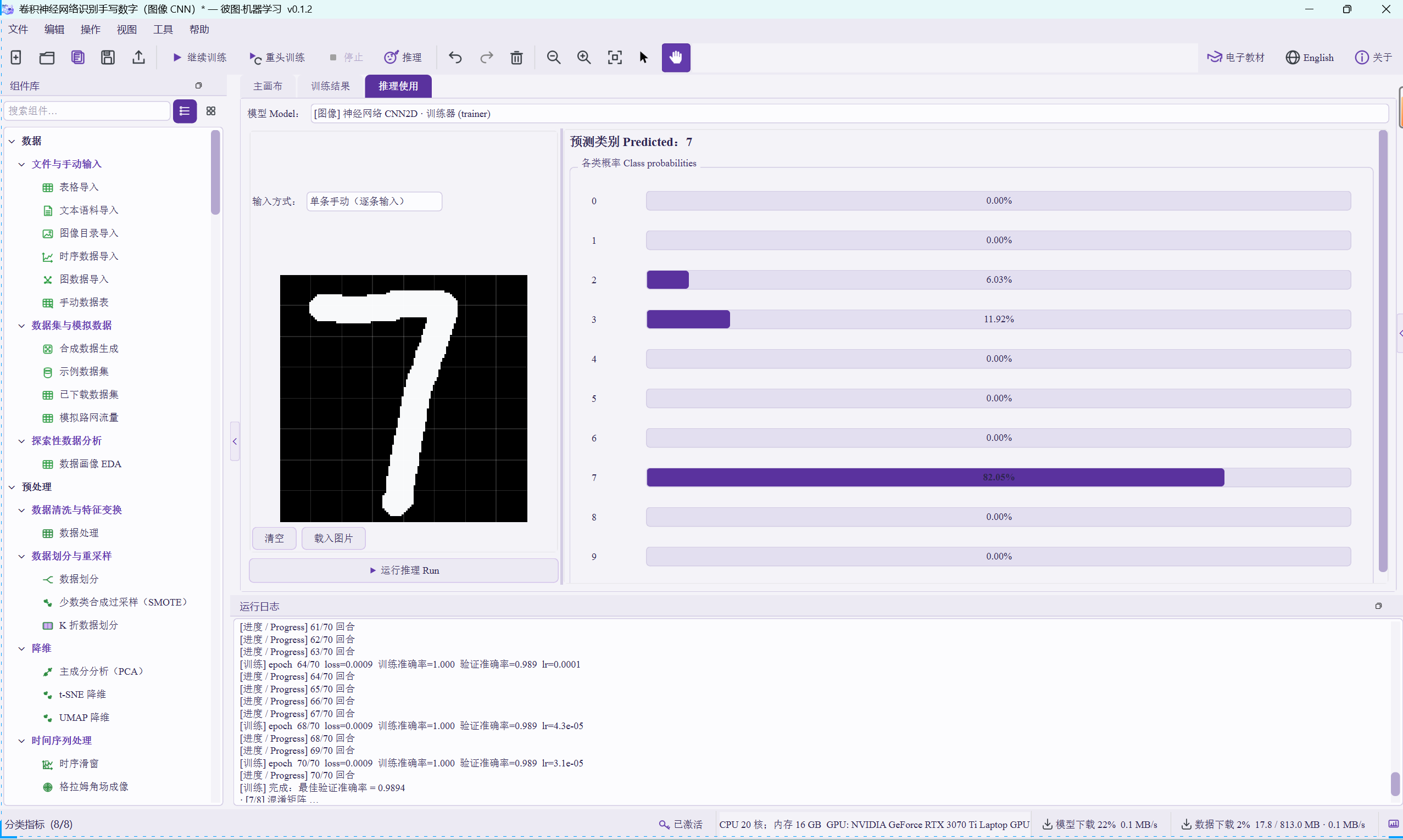This screenshot has width=1403, height=840.
Task: Open project with folder icon
Action: (47, 57)
